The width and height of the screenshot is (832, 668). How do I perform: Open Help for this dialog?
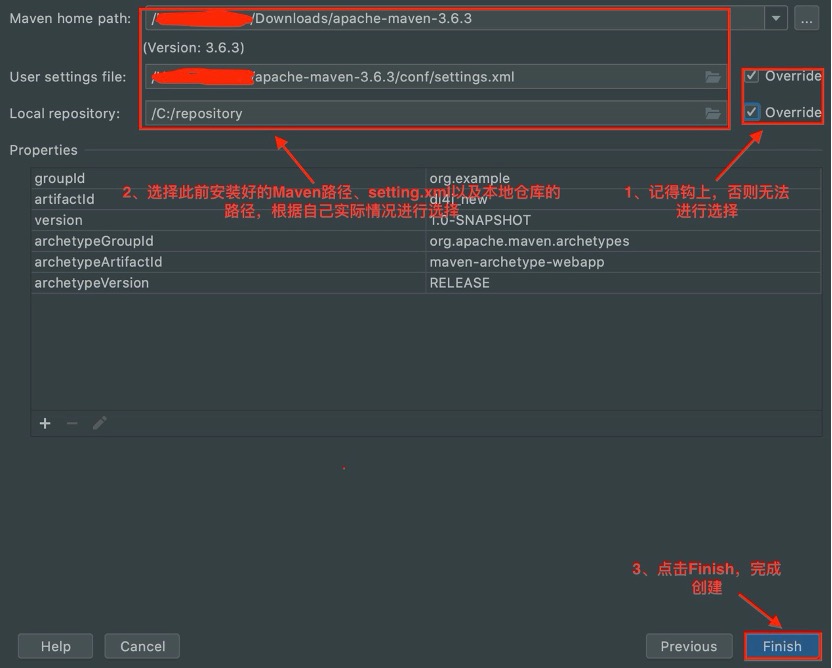point(56,646)
